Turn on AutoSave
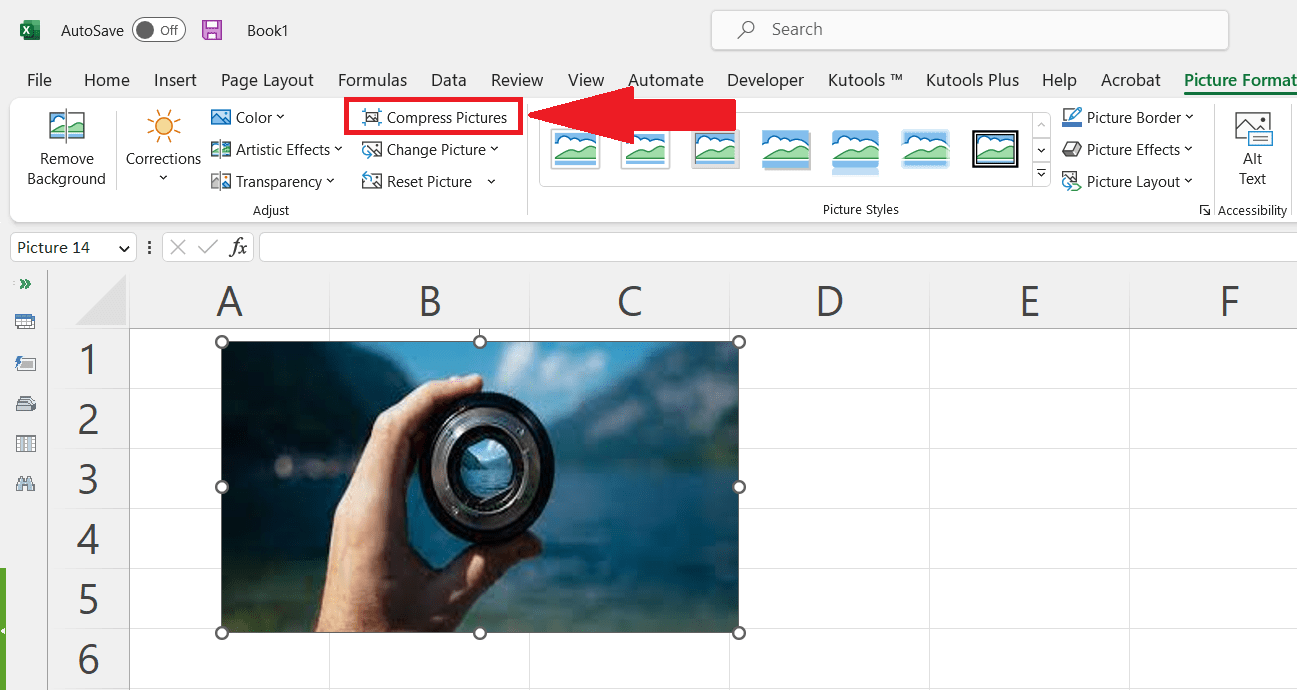The width and height of the screenshot is (1297, 690). pyautogui.click(x=158, y=29)
